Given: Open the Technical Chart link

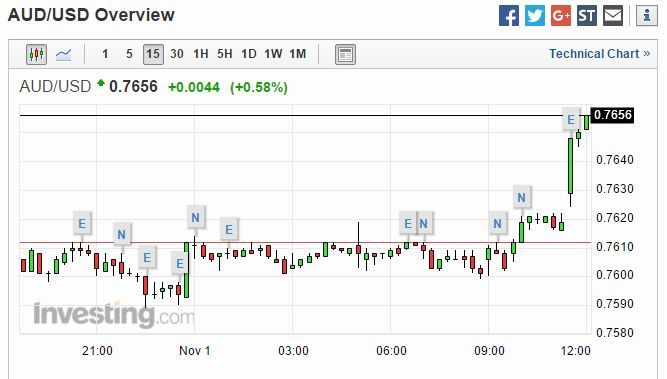Looking at the screenshot, I should click(x=599, y=54).
